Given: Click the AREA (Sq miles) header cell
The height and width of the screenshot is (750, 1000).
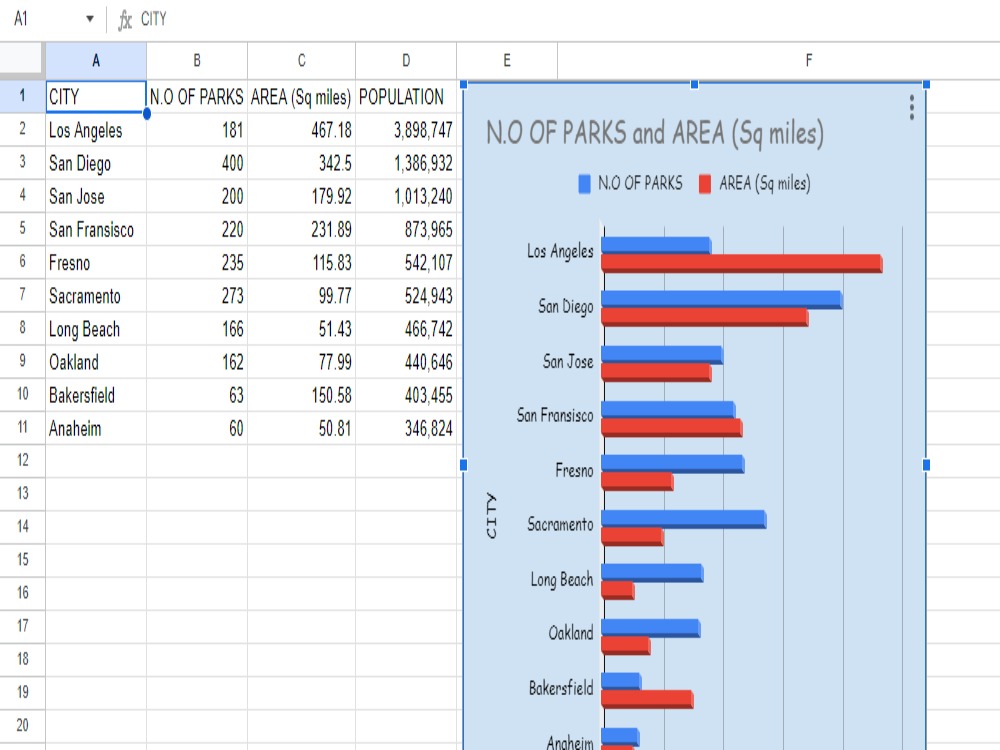Looking at the screenshot, I should [302, 97].
